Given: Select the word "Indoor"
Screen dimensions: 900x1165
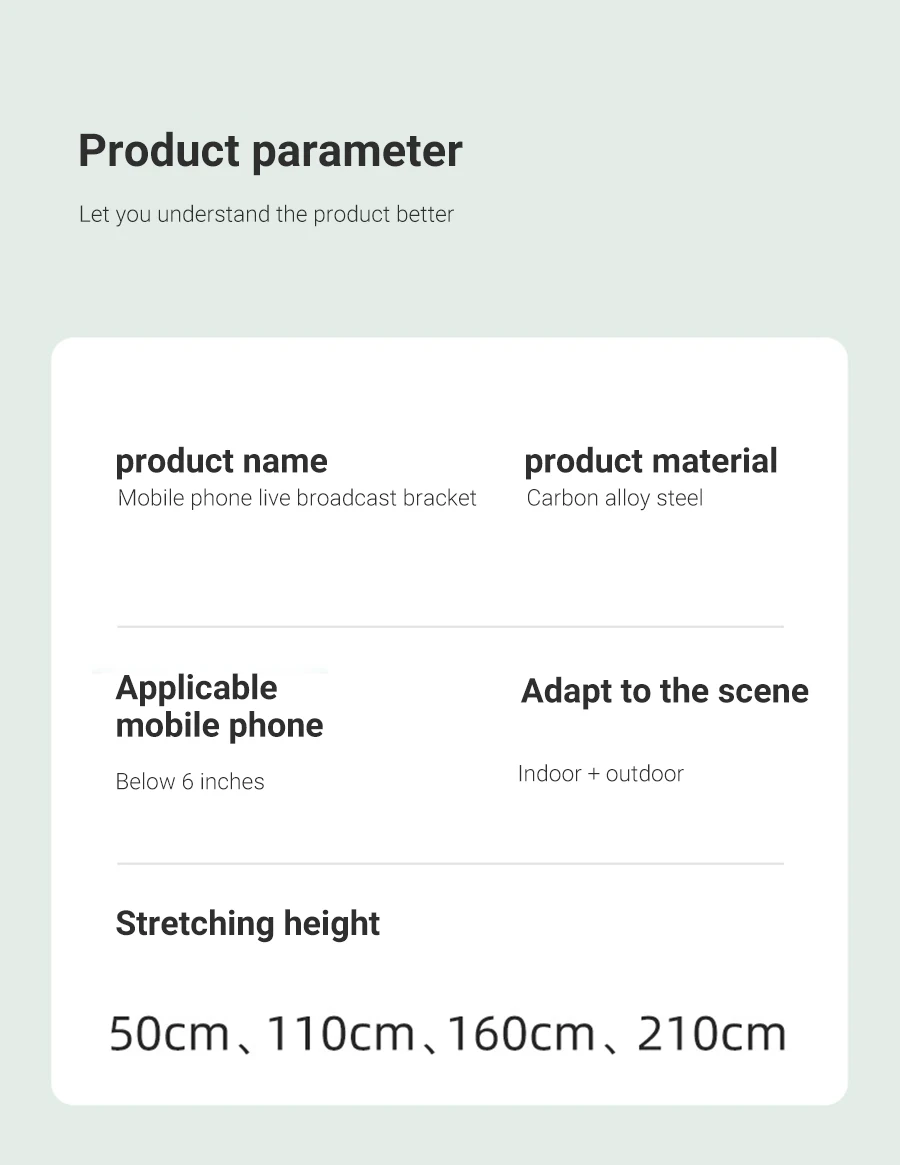Looking at the screenshot, I should pyautogui.click(x=550, y=774).
